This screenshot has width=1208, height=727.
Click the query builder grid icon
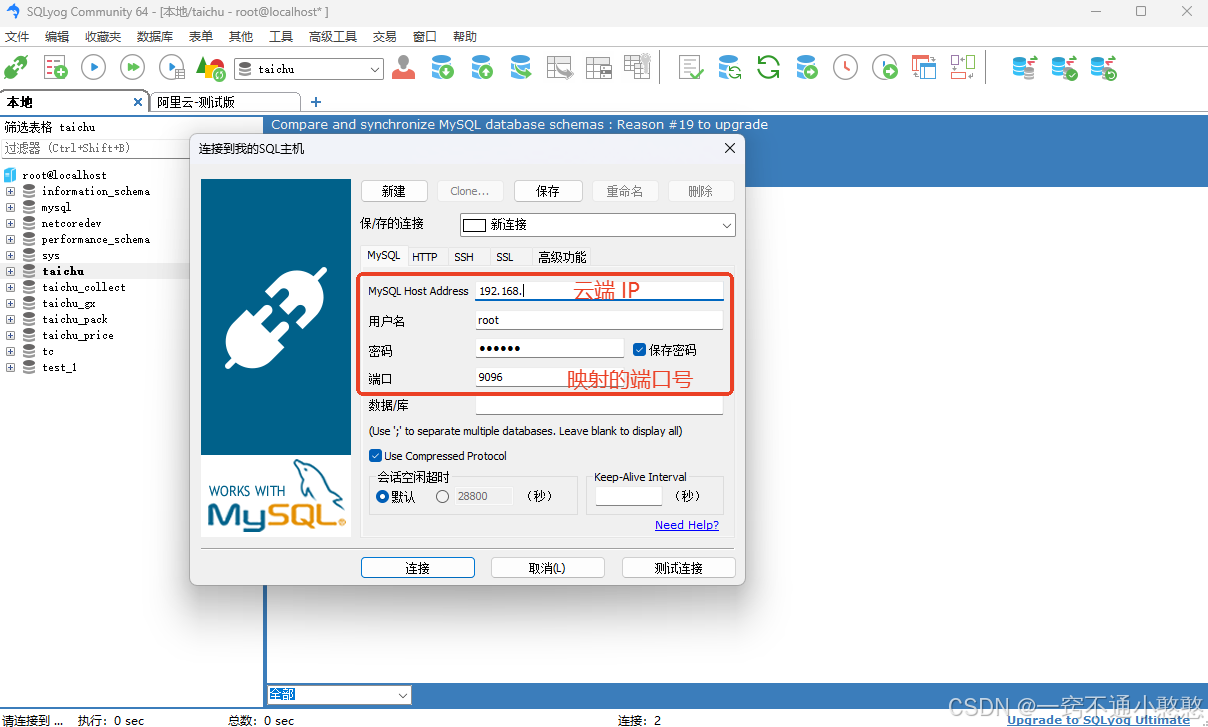point(637,67)
